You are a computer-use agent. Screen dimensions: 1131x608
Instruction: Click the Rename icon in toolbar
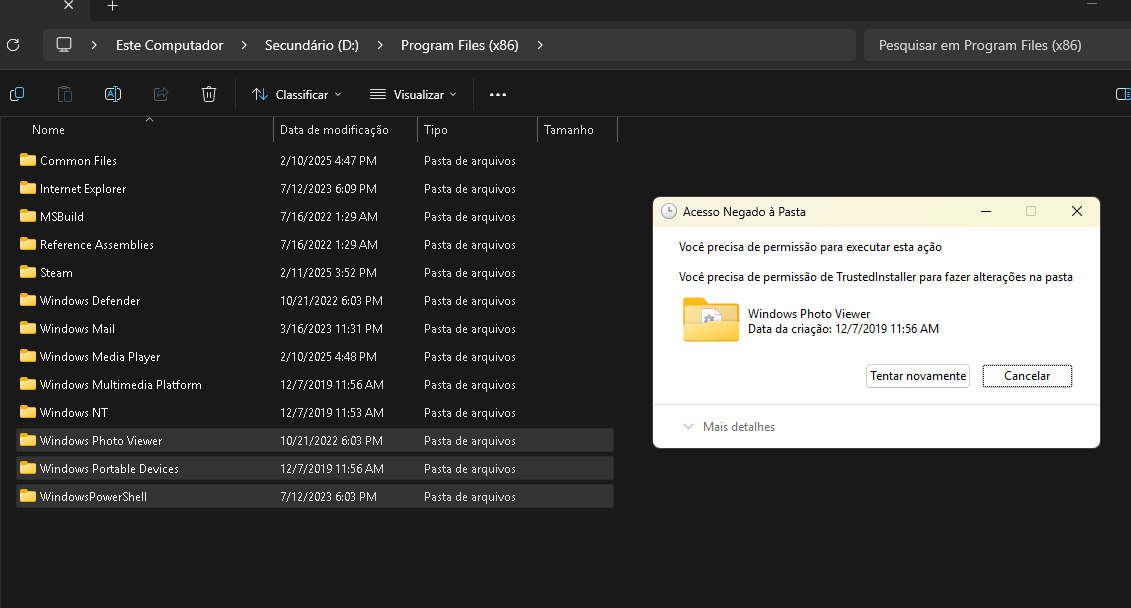(x=113, y=94)
